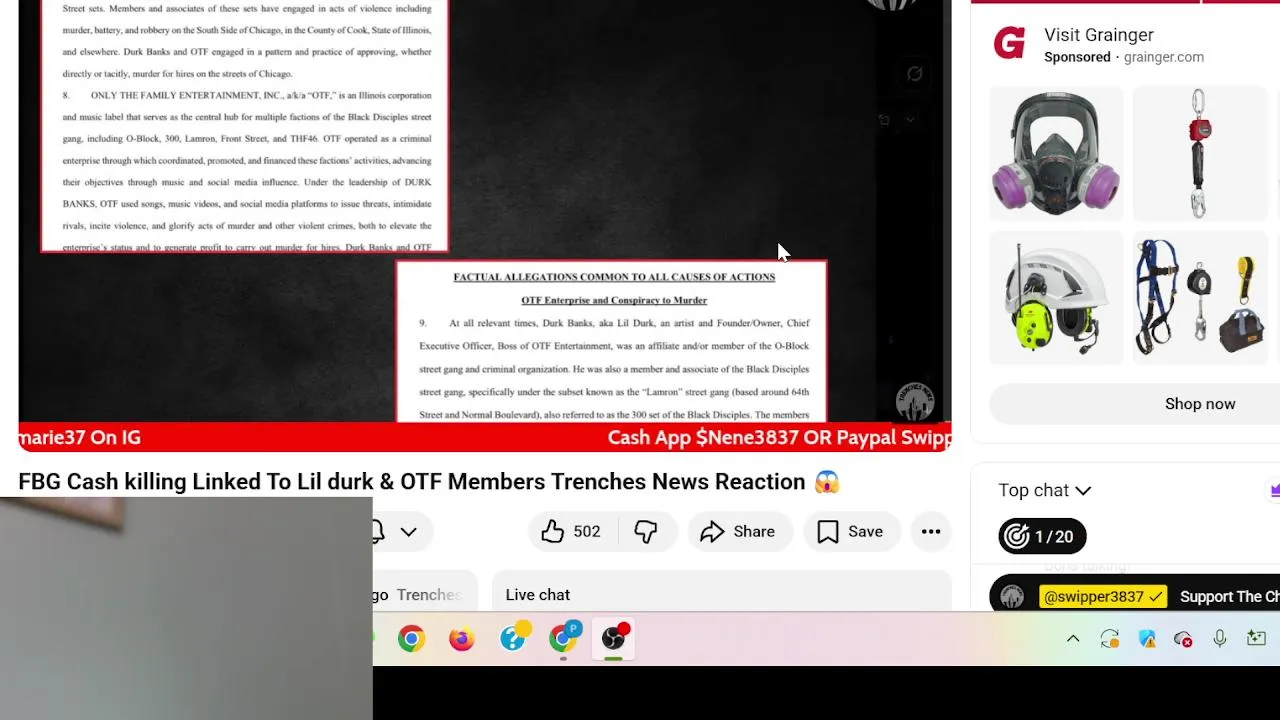
Task: Click the grainger.com sponsored link
Action: point(1164,57)
